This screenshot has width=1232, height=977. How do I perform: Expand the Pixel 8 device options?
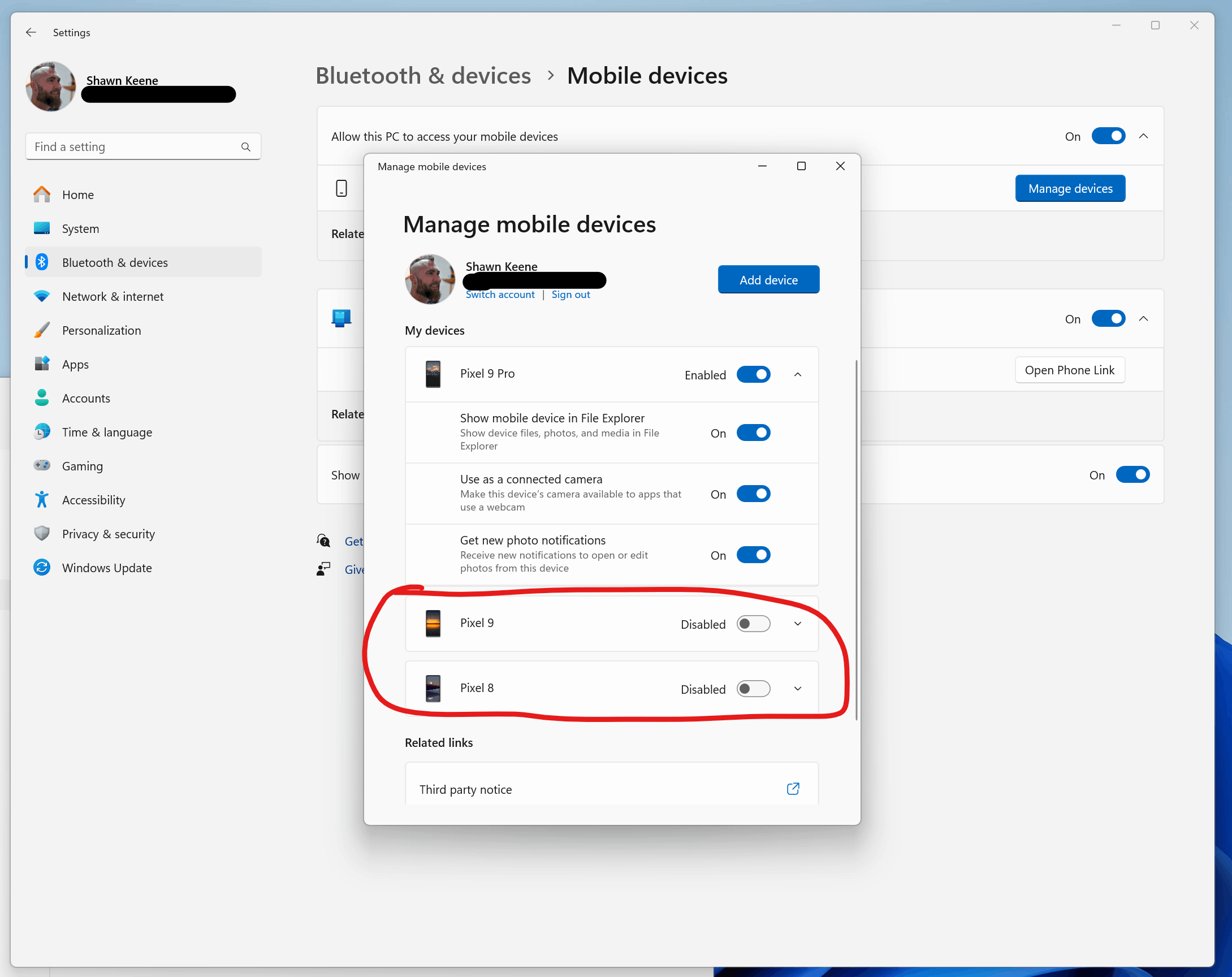[798, 689]
